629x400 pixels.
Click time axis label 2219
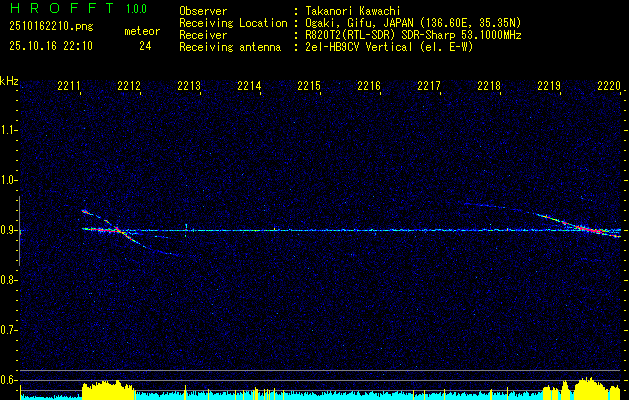549,86
